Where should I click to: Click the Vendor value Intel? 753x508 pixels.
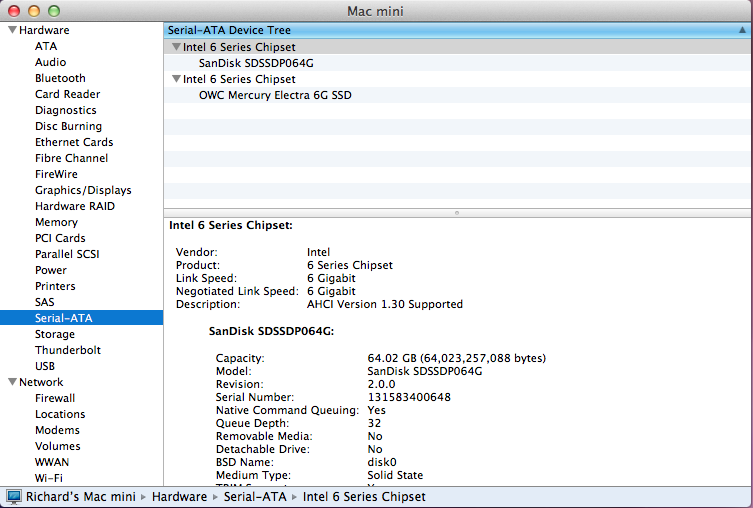pos(318,252)
